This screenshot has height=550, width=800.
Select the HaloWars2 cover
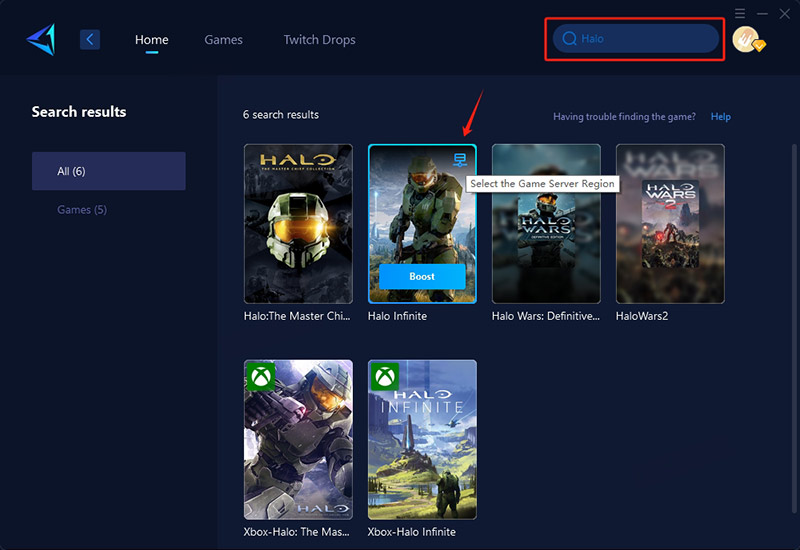pyautogui.click(x=670, y=223)
